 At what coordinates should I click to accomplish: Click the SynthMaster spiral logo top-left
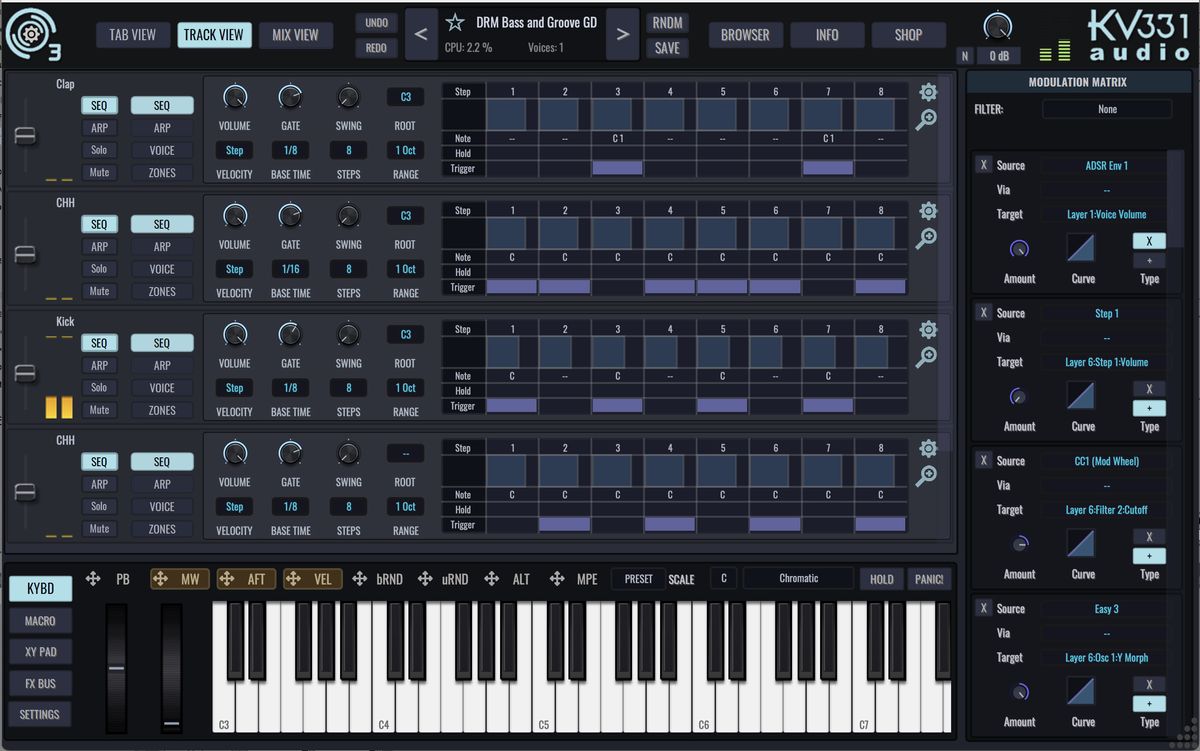30,33
